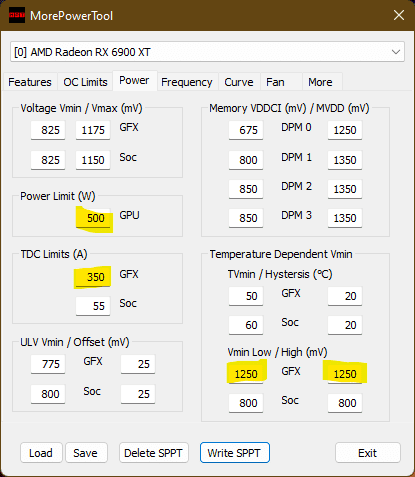Select the GFX Vmax voltage field 1175

[x=93, y=130]
